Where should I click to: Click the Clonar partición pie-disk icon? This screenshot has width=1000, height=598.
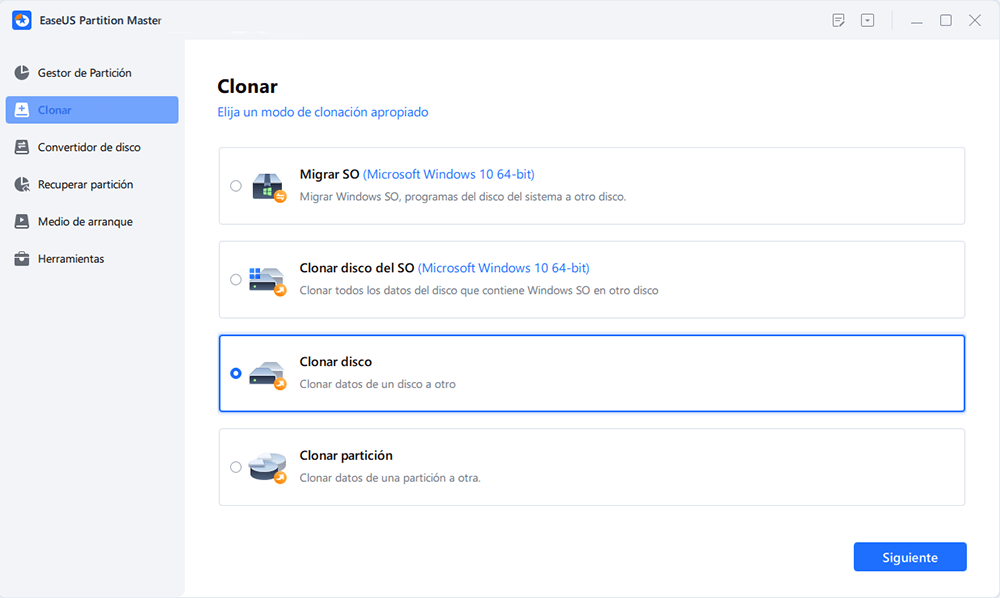267,469
